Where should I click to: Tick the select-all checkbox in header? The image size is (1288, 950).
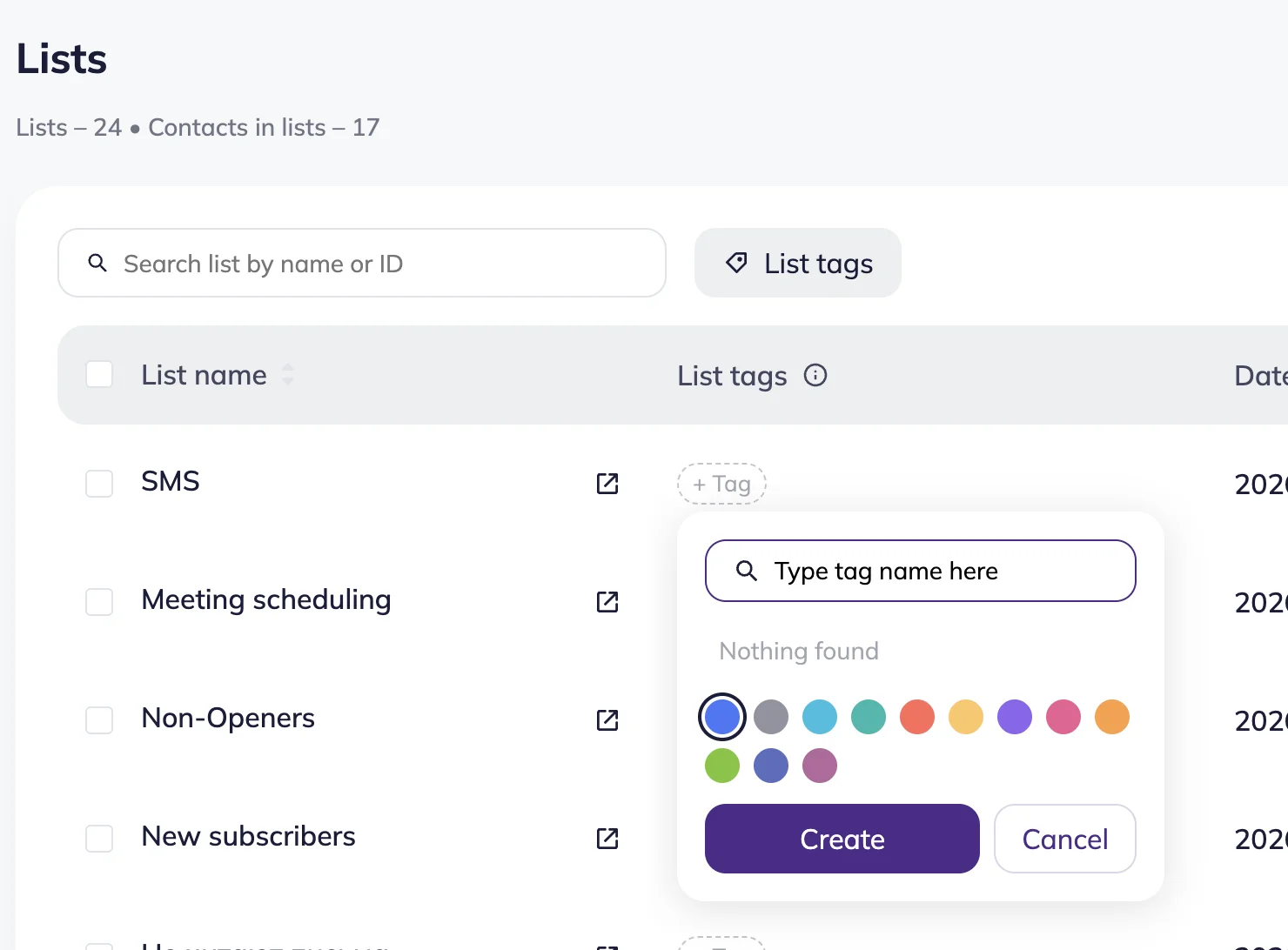[x=99, y=375]
